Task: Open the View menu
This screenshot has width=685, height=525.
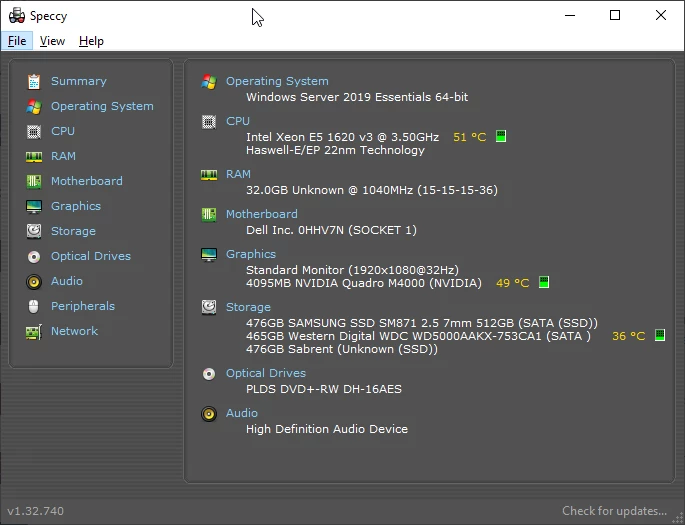Action: point(52,41)
